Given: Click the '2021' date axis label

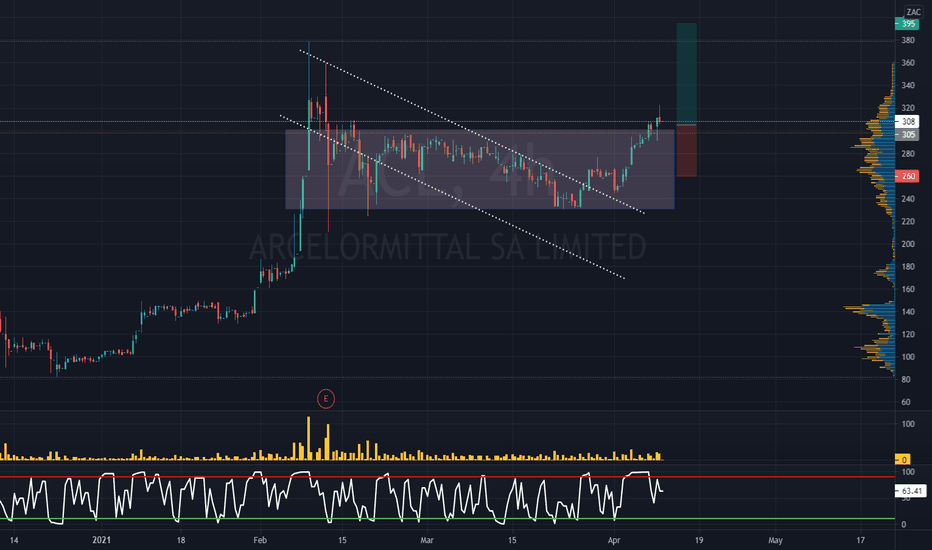Looking at the screenshot, I should (101, 540).
